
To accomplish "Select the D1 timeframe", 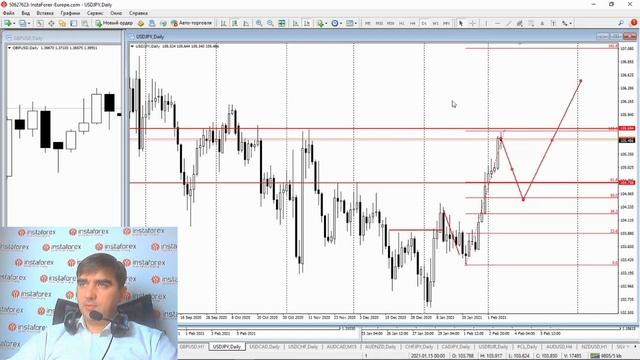I will point(424,23).
